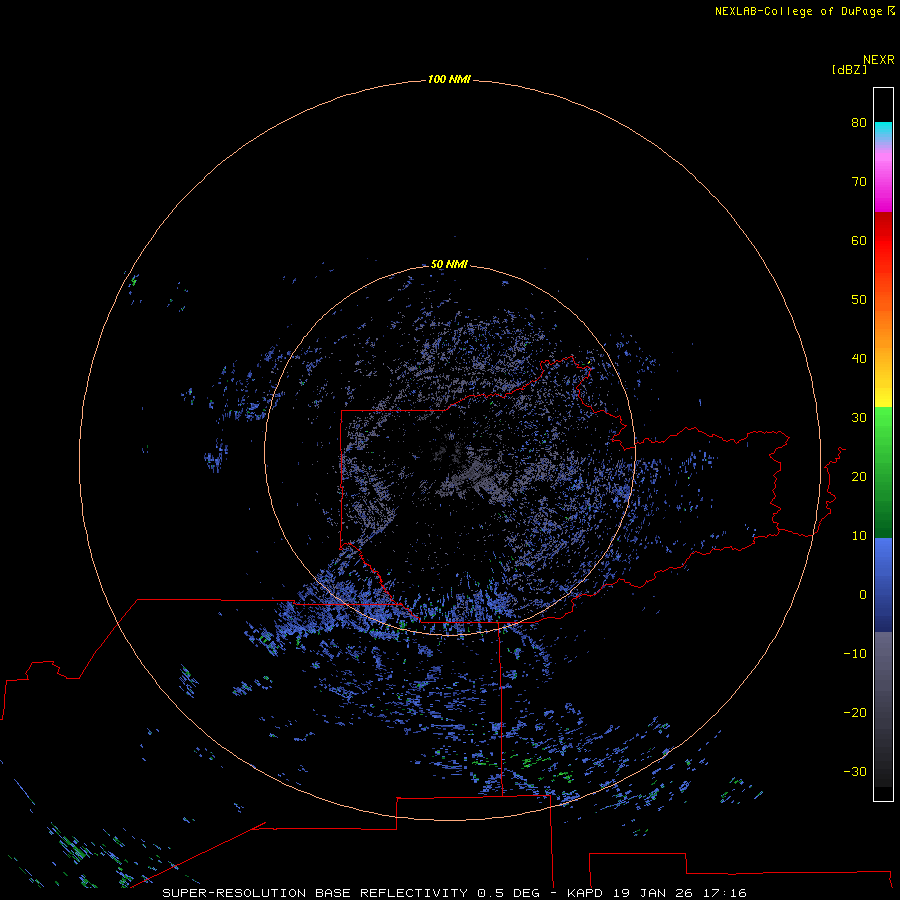
Task: Click the 0 dBZ scale value
Action: click(x=863, y=595)
